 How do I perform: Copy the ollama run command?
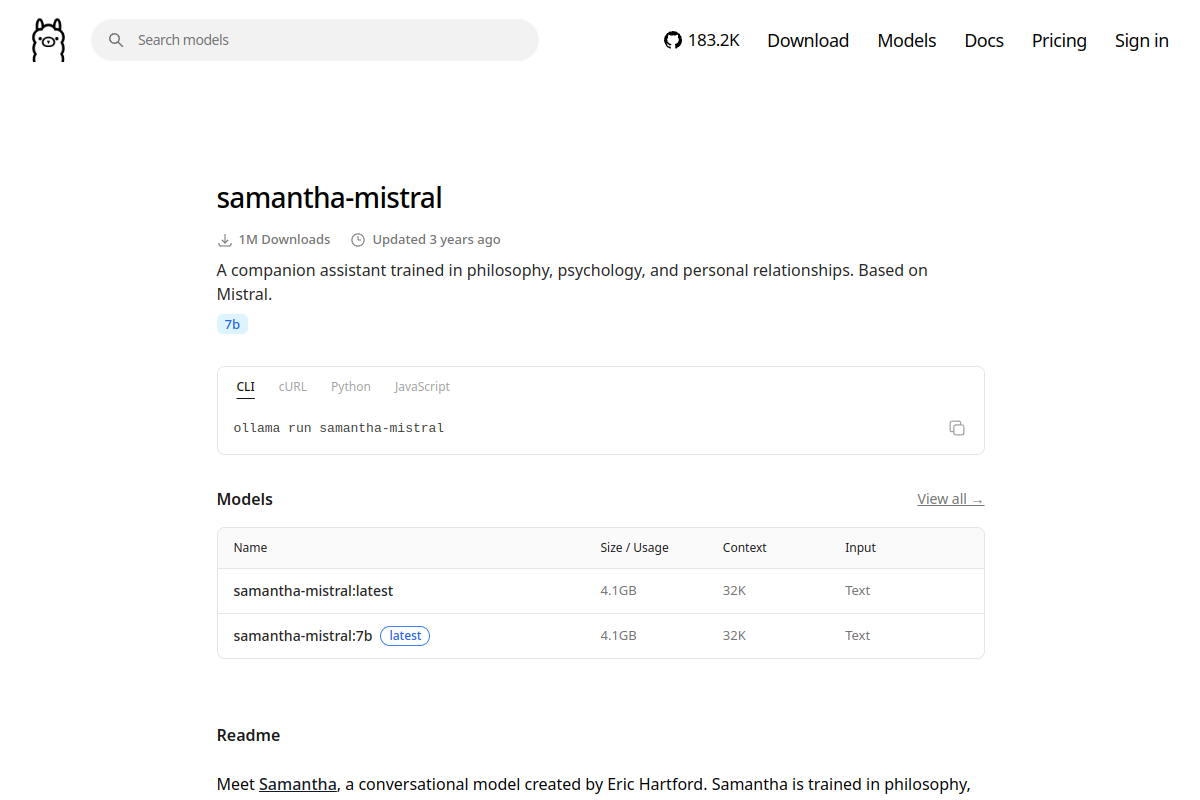tap(957, 428)
